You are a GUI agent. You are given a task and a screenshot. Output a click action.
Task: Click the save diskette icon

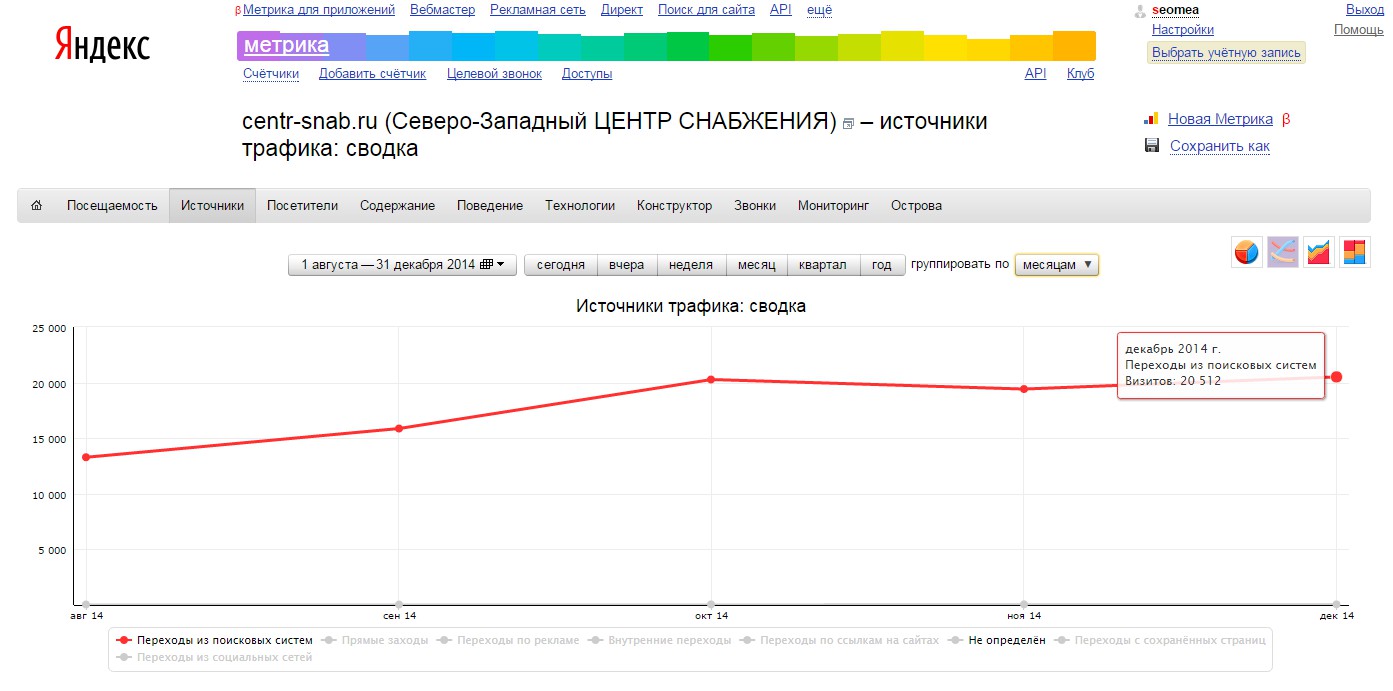[x=1152, y=146]
